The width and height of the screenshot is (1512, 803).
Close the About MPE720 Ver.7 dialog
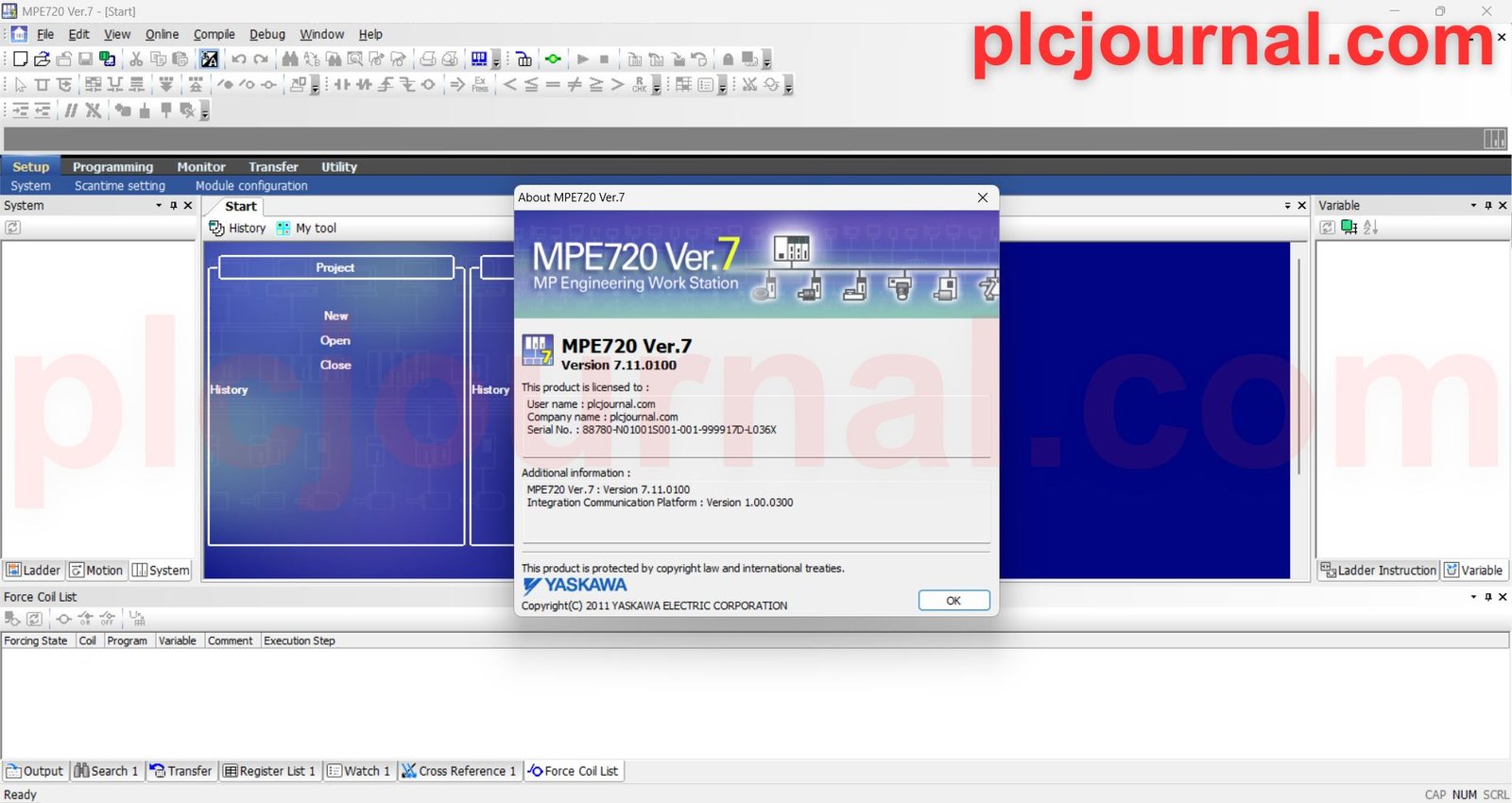coord(983,197)
